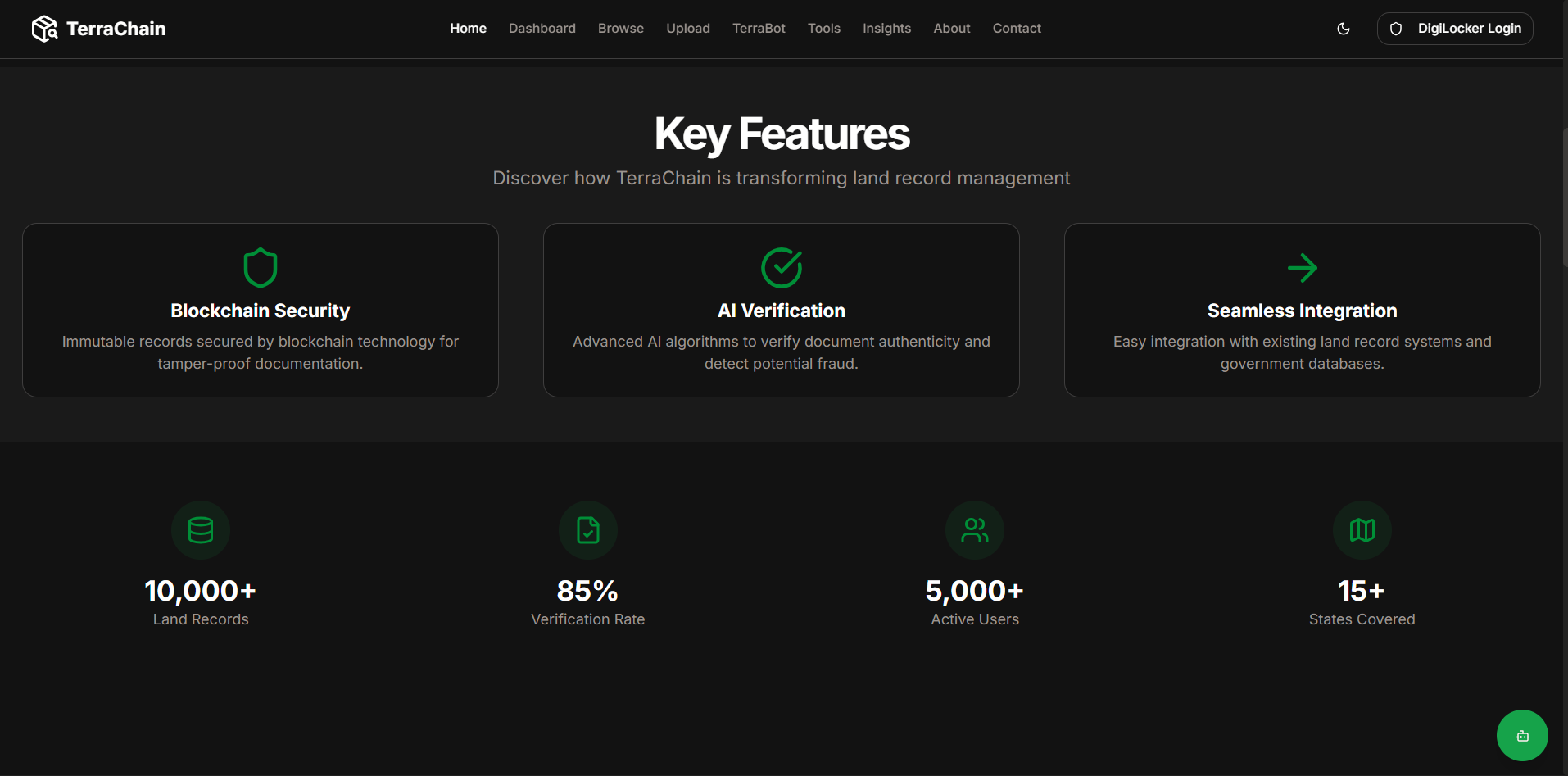Click the shield icon beside DigiLocker Login

point(1395,28)
